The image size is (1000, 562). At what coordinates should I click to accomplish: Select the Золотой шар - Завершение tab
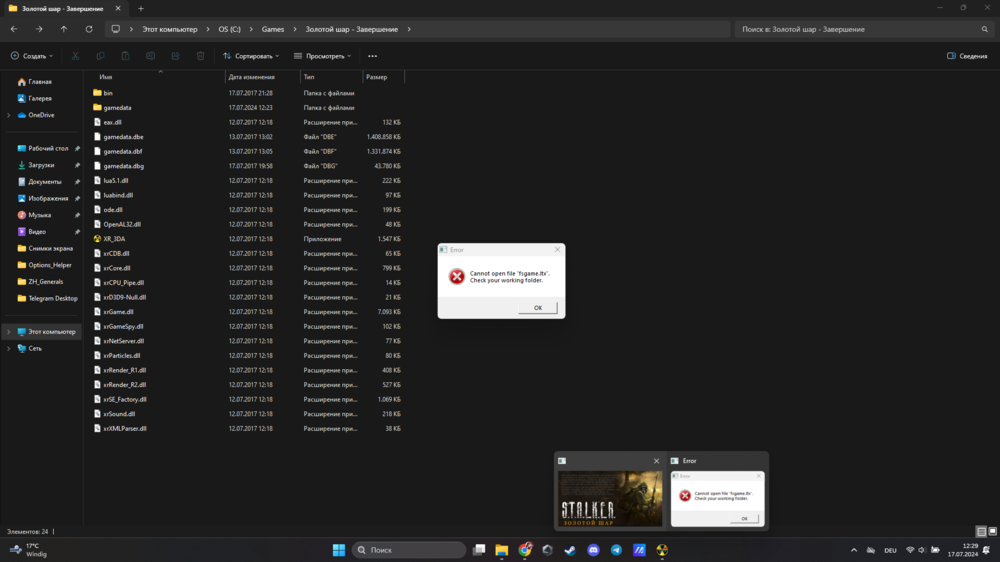point(58,8)
